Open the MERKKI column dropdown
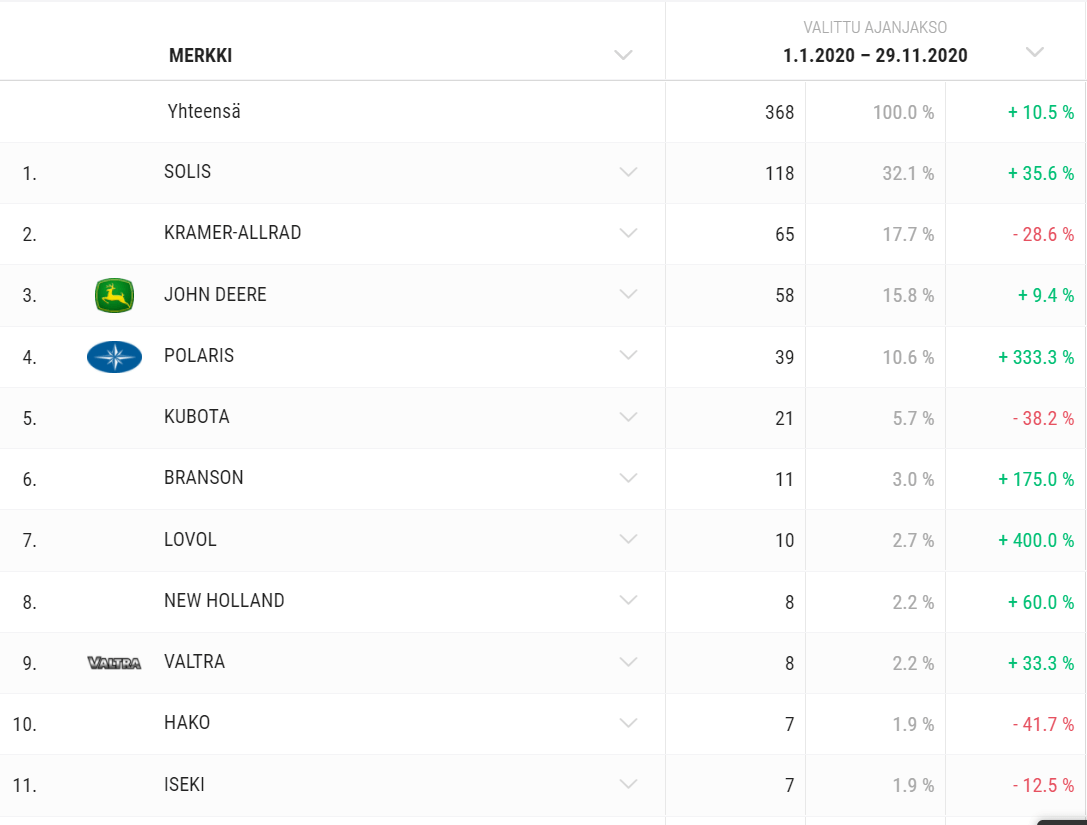 (x=624, y=55)
